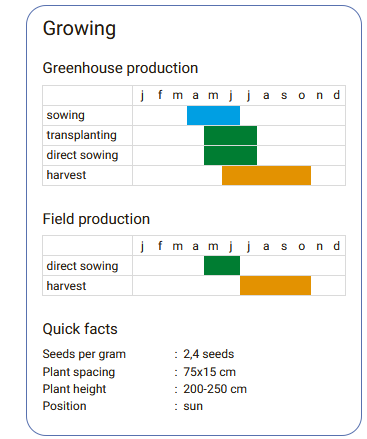Screen dimensions: 367x439
Task: Click the Quick facts heading
Action: [x=80, y=329]
